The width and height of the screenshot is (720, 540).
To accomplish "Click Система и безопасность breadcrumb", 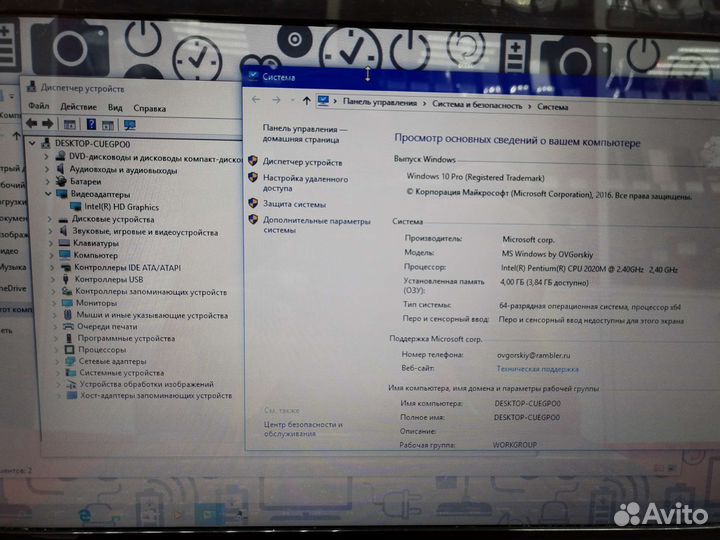I will tap(477, 105).
